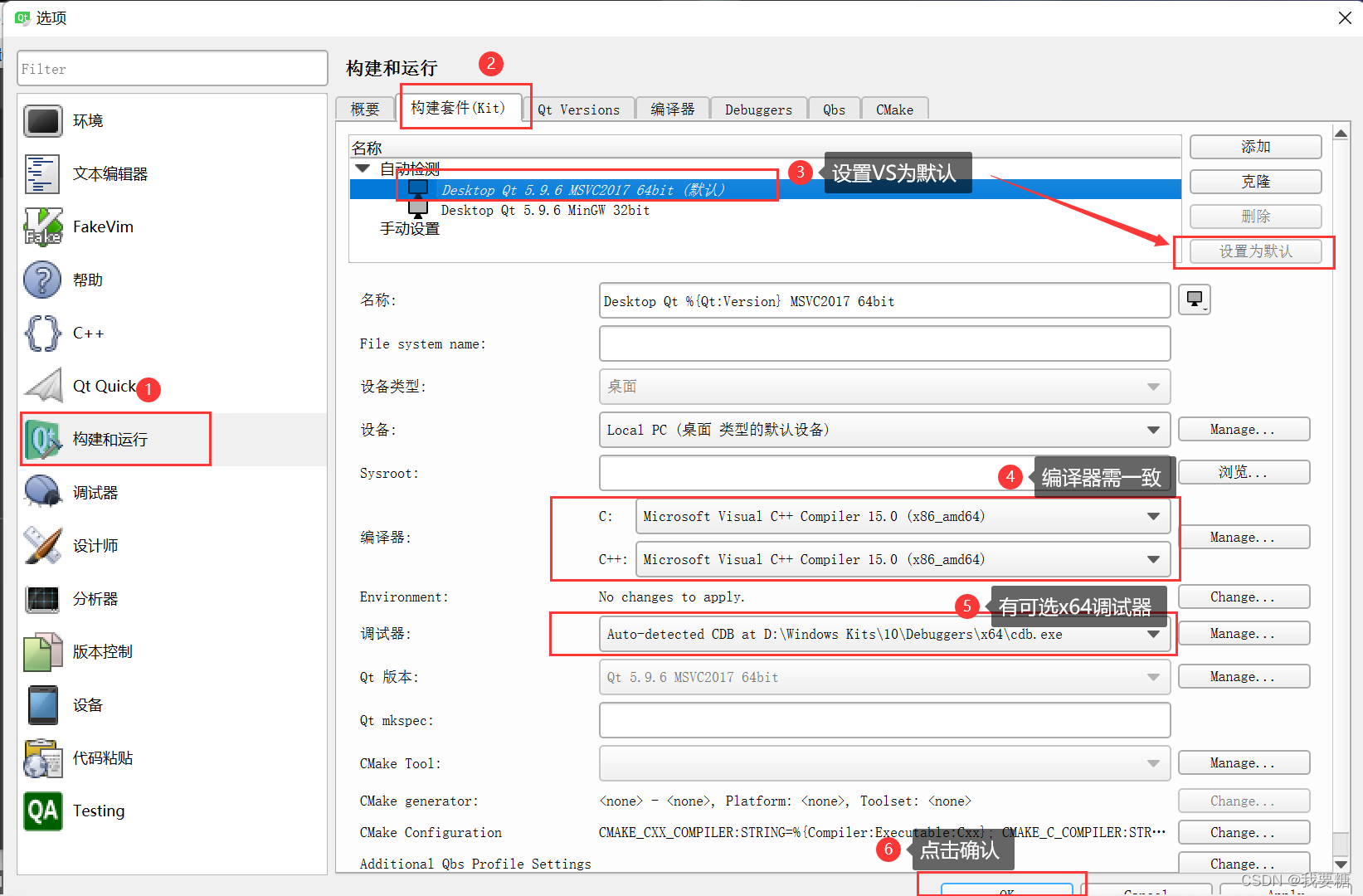Screen dimensions: 1363x896
Task: Click Change button for Additional Qbs Profile Settings
Action: 1244,864
